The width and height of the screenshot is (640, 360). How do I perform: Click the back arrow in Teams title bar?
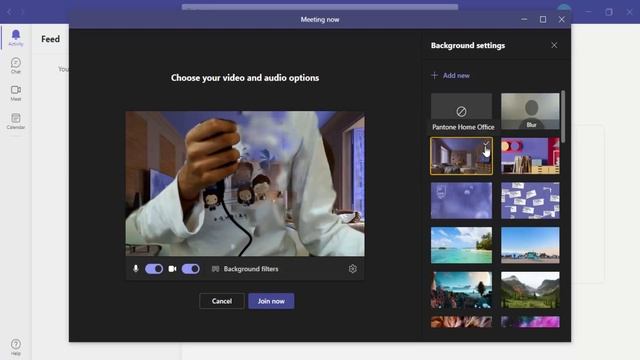click(9, 12)
